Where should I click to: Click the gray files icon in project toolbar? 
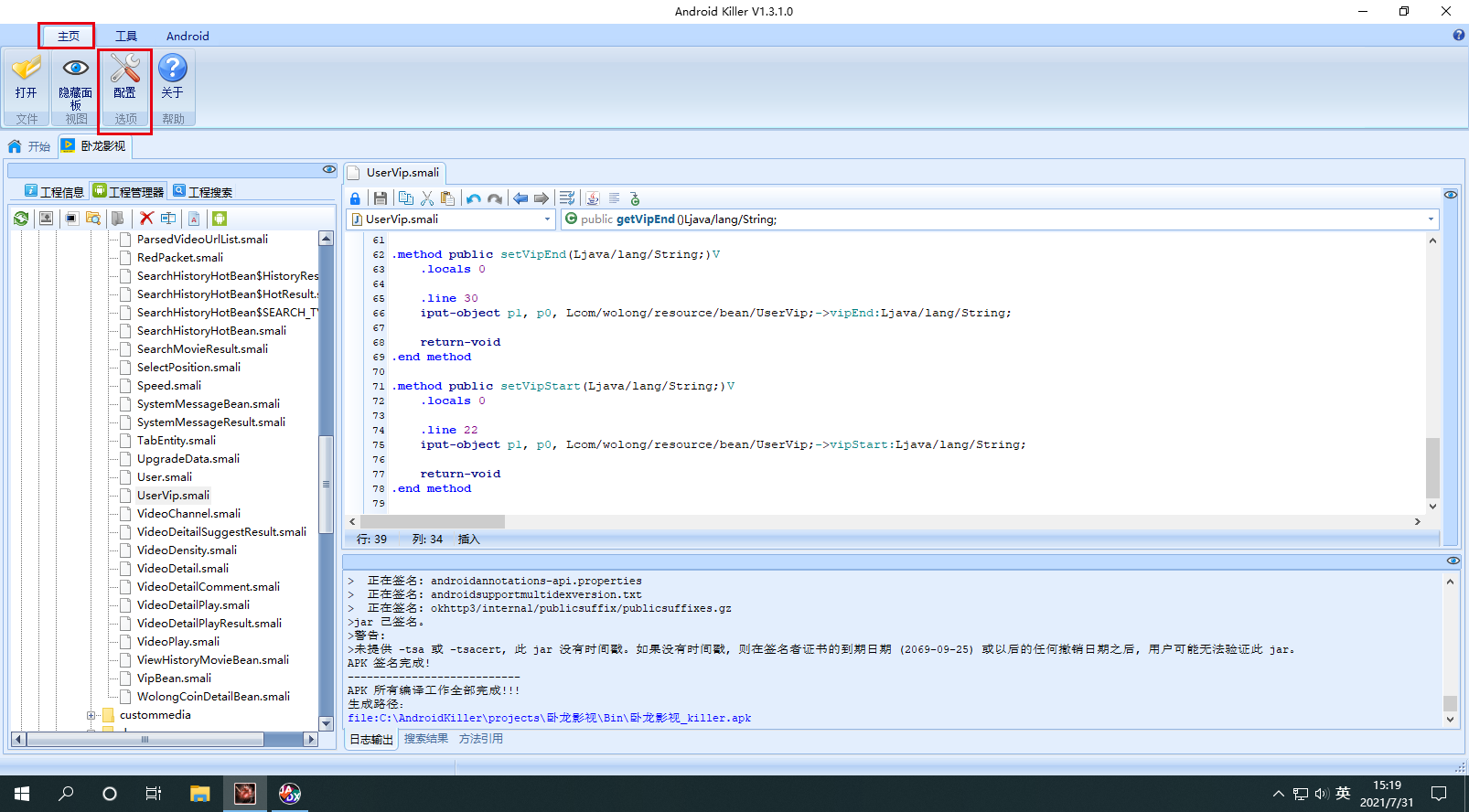[x=118, y=219]
